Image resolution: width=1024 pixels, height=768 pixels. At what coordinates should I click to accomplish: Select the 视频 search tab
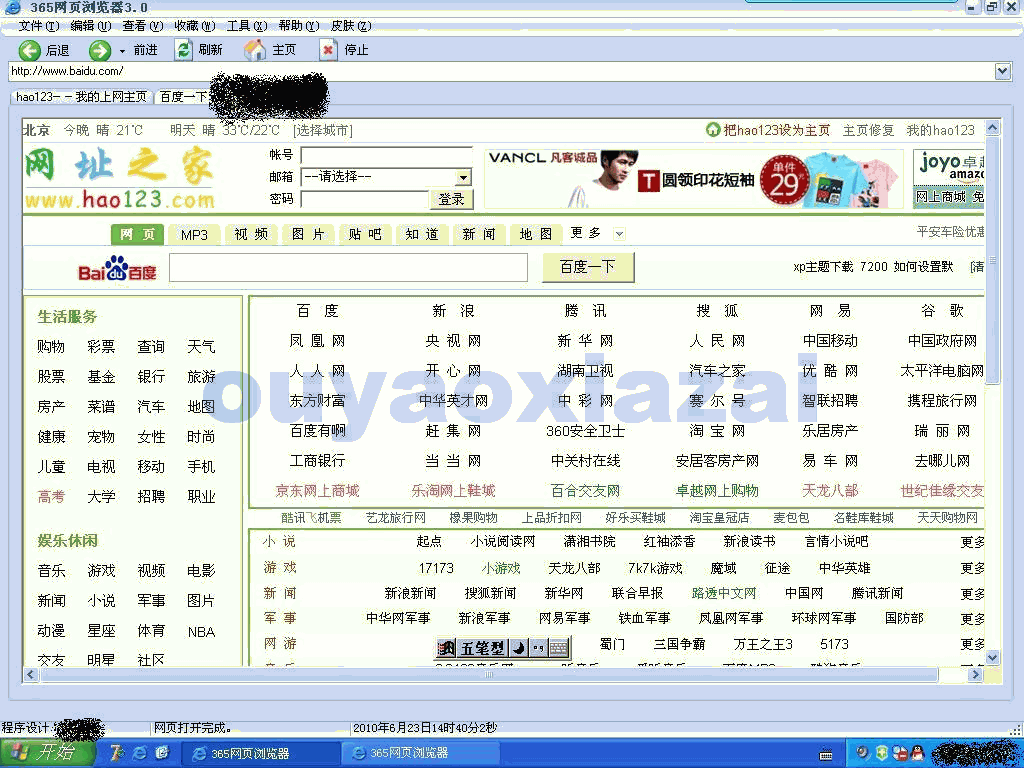coord(251,234)
